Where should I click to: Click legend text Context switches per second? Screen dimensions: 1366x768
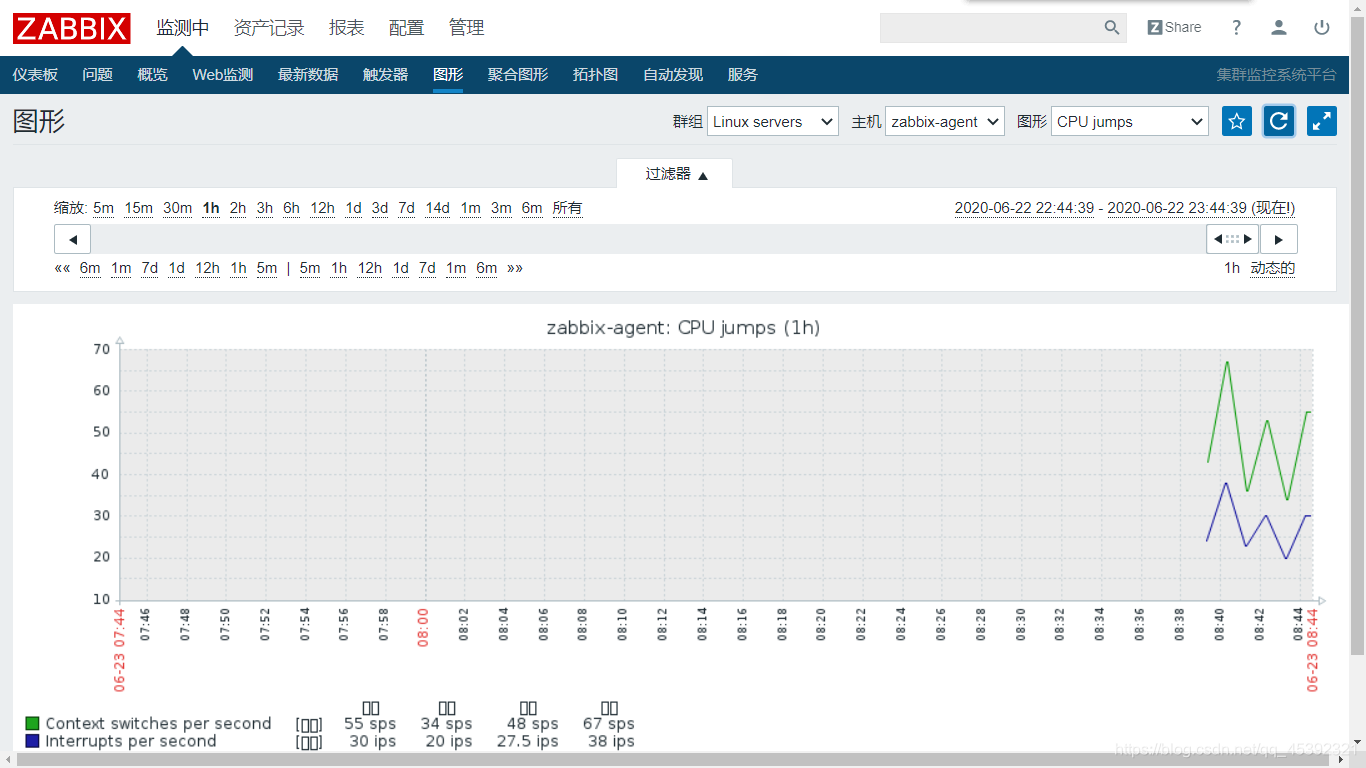[x=158, y=723]
